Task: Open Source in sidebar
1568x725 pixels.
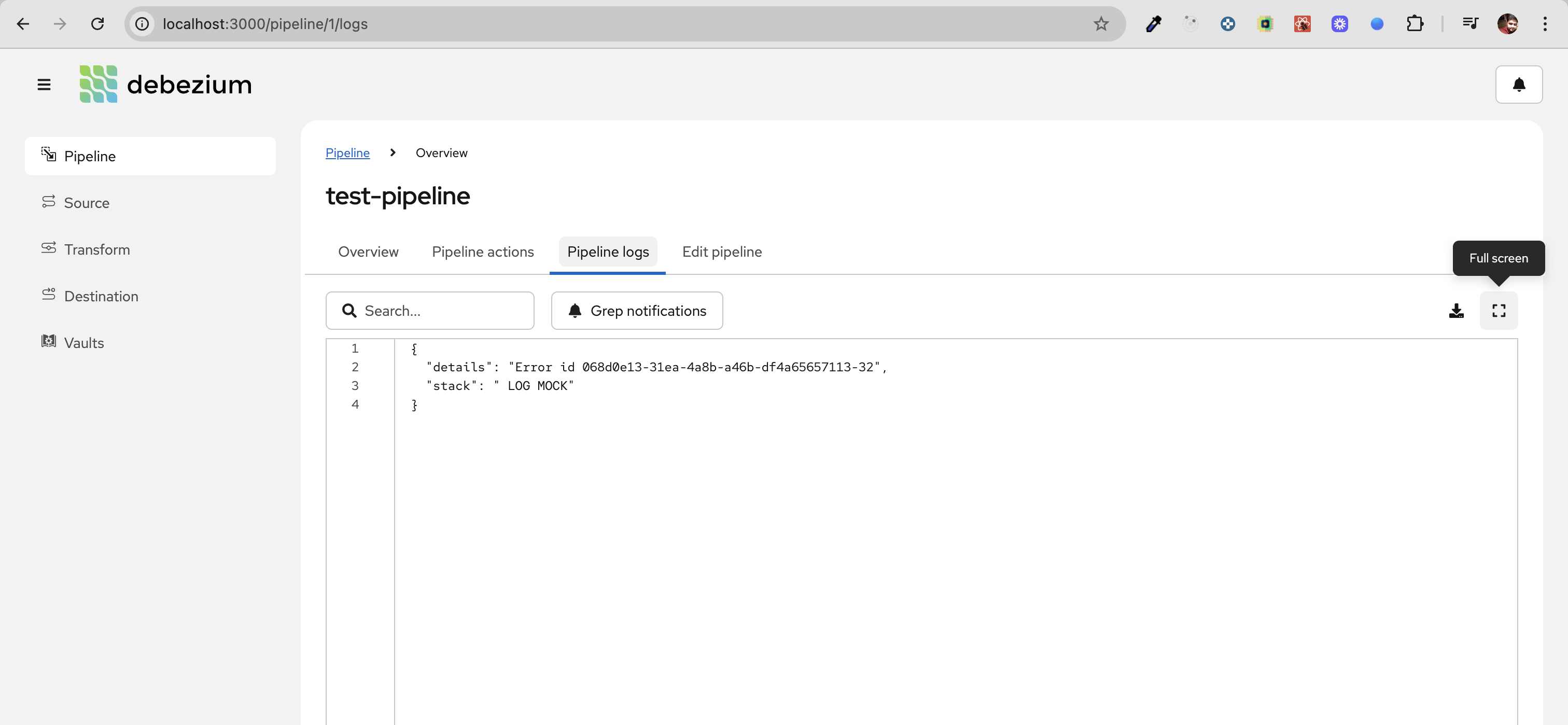Action: [87, 203]
